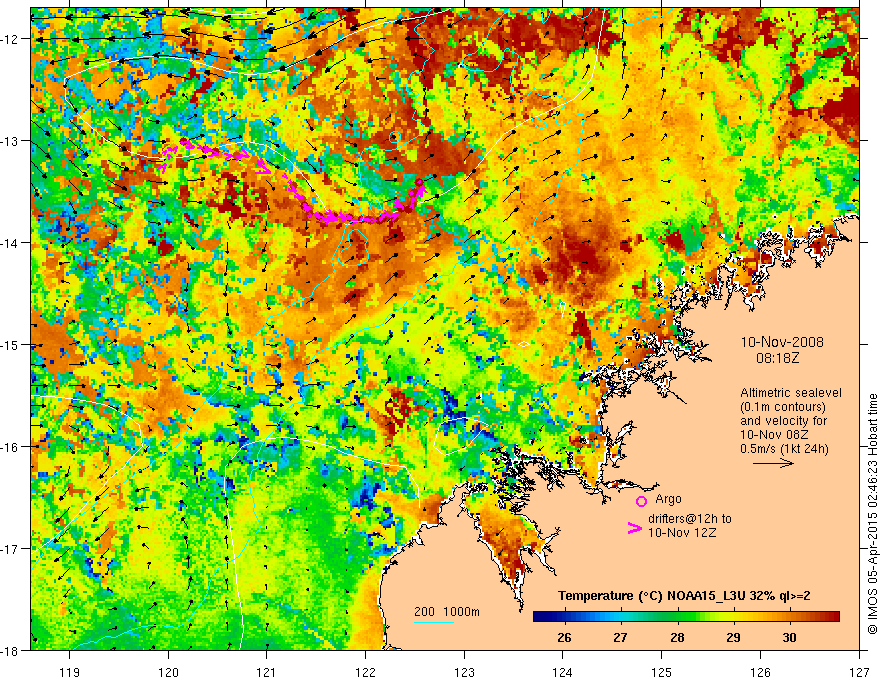Click the color bar near 30 degrees
Screen dimensions: 880x680
[x=790, y=617]
